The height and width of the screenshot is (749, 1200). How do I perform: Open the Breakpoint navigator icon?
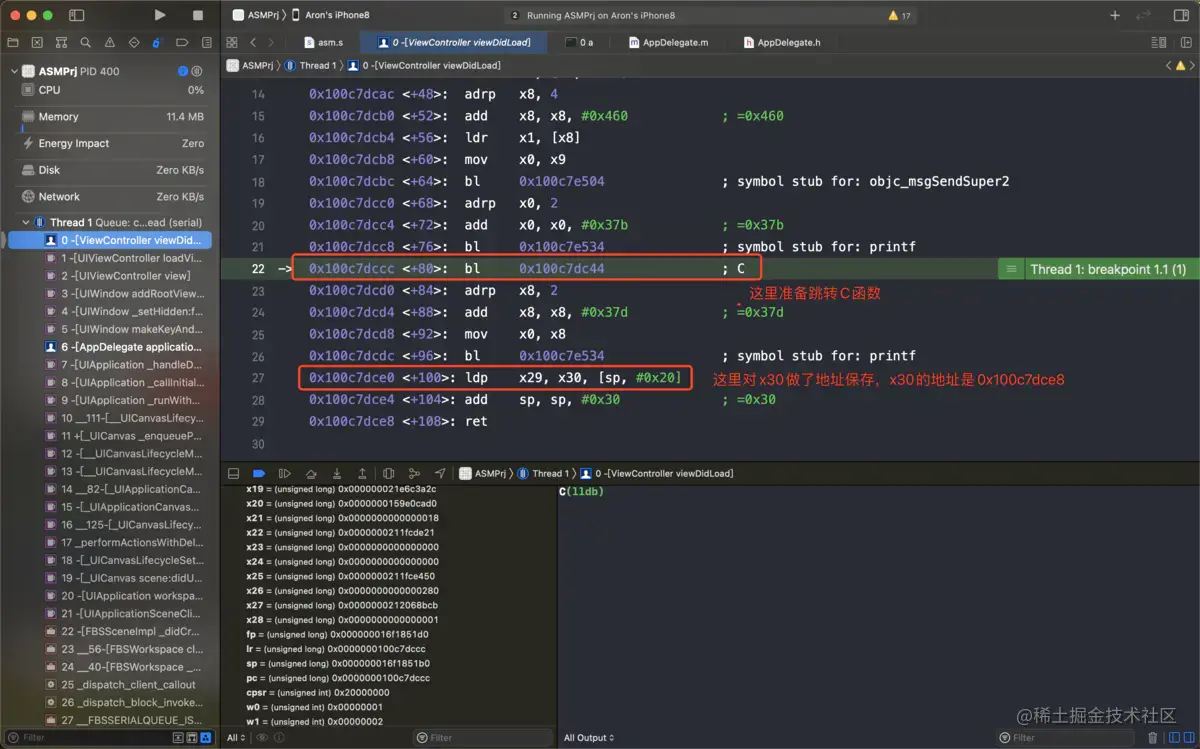tap(181, 43)
